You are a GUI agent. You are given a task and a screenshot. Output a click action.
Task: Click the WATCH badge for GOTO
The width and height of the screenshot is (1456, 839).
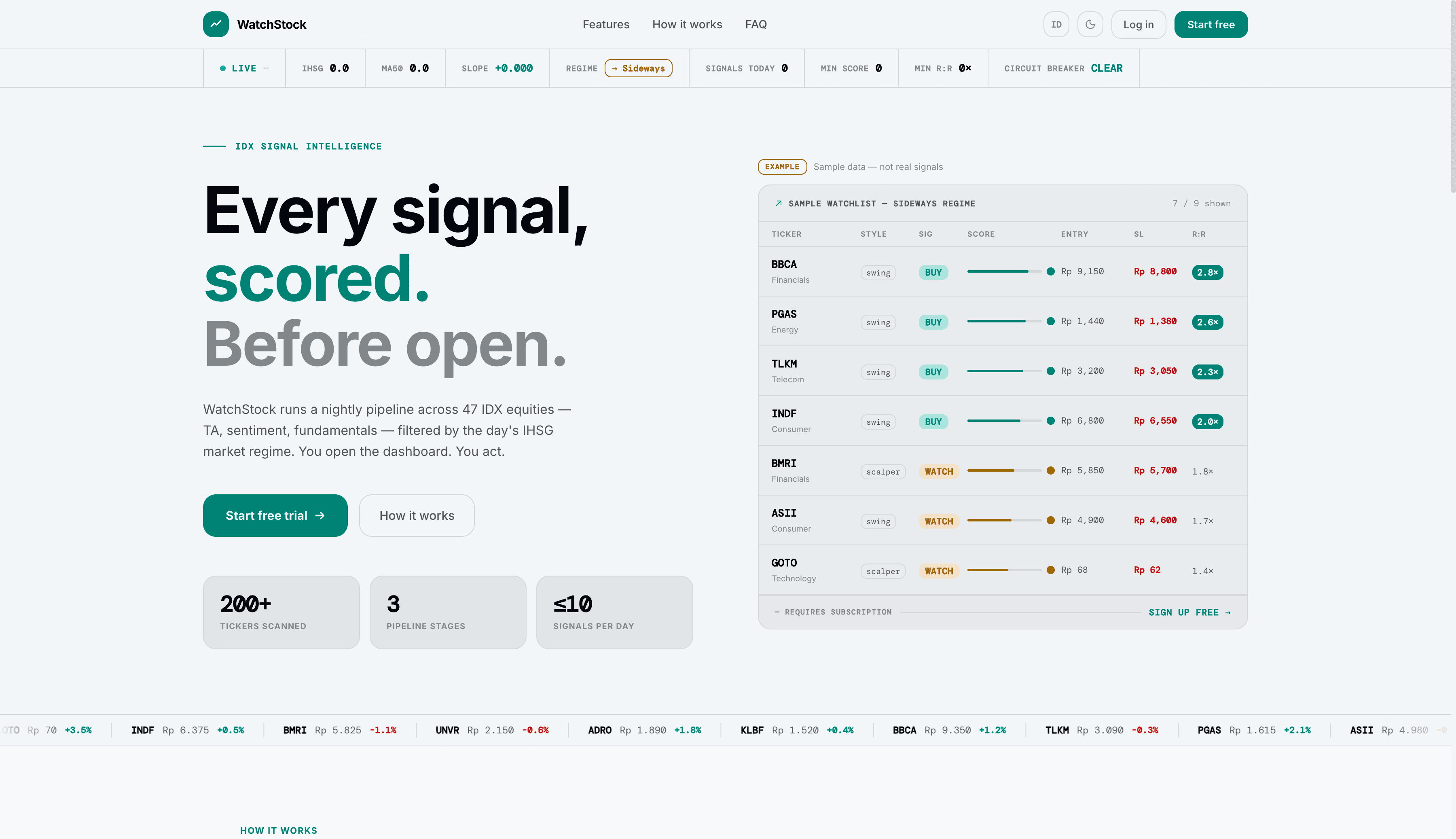click(939, 571)
